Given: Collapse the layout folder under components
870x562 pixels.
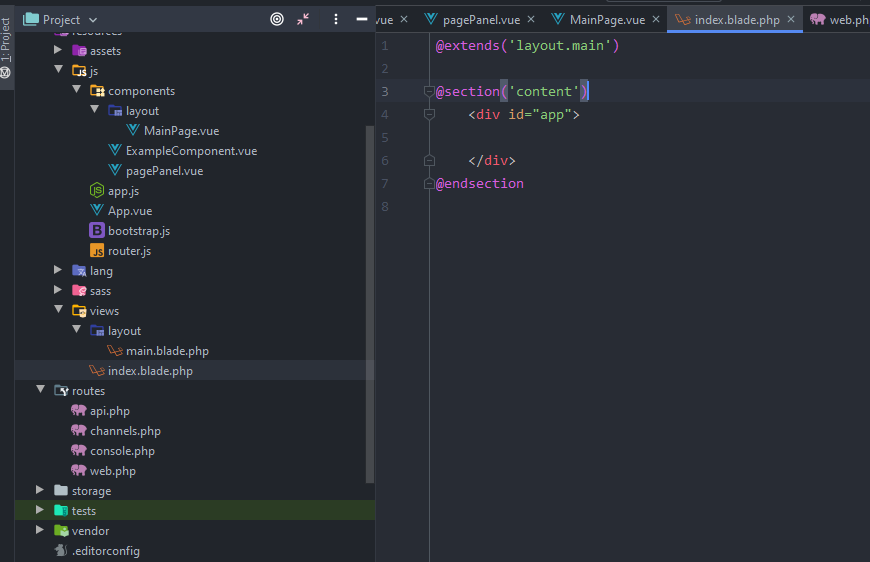Looking at the screenshot, I should click(94, 110).
